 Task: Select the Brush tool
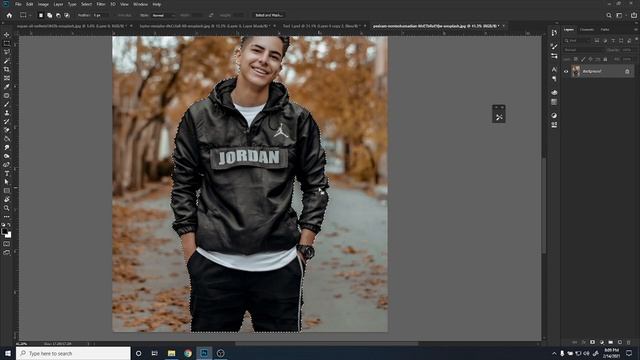point(7,104)
